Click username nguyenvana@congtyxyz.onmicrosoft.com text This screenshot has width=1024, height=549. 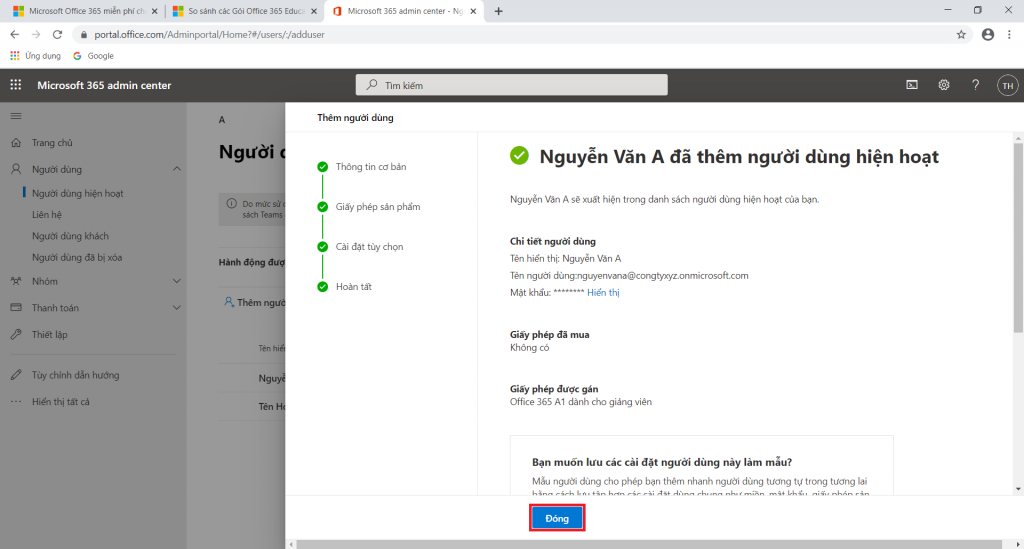point(663,275)
